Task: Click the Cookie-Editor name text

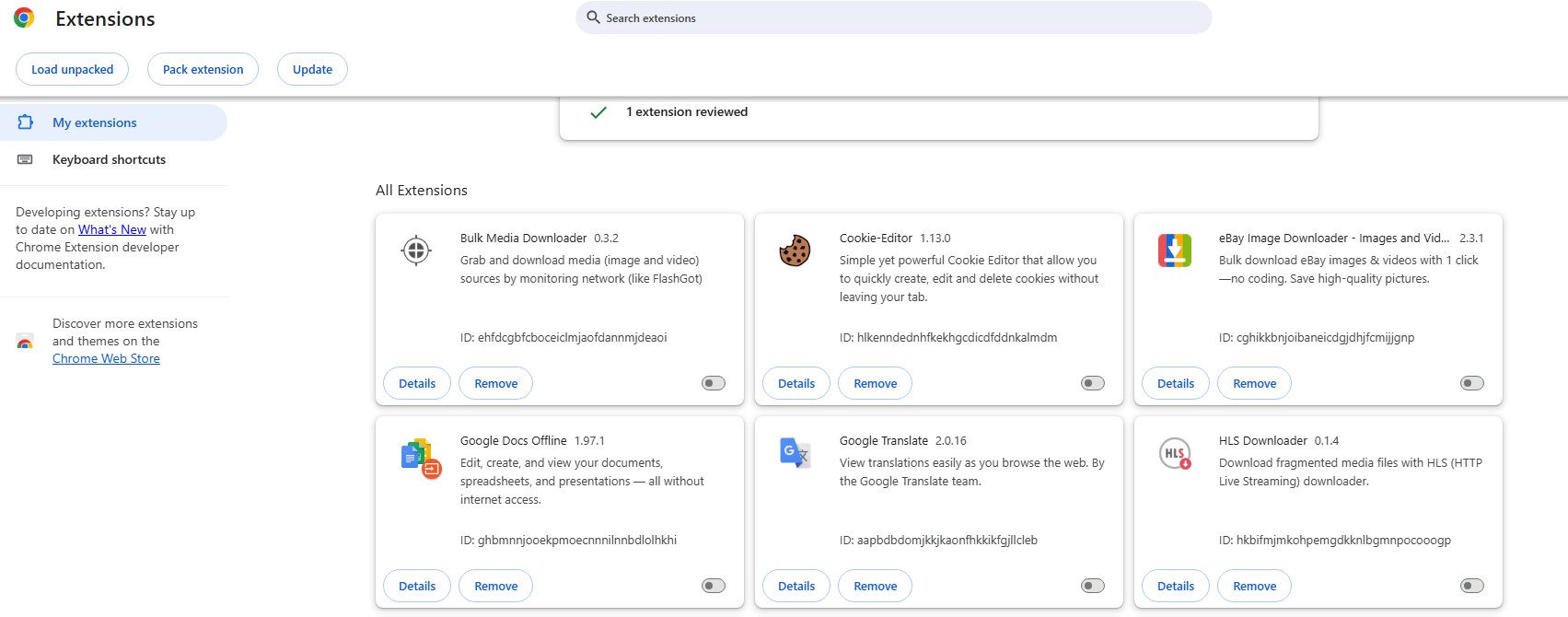Action: (876, 238)
